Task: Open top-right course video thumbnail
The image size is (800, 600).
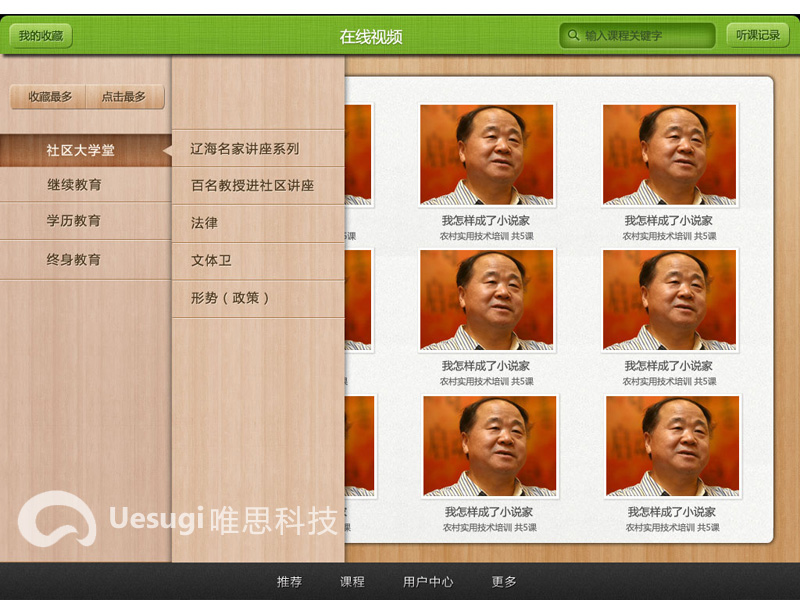Action: (669, 155)
